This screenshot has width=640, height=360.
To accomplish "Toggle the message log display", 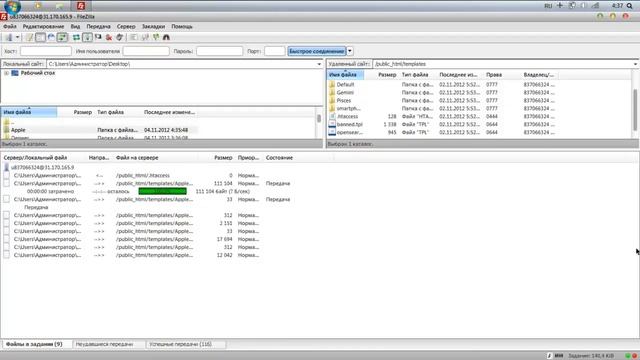I will (x=29, y=37).
